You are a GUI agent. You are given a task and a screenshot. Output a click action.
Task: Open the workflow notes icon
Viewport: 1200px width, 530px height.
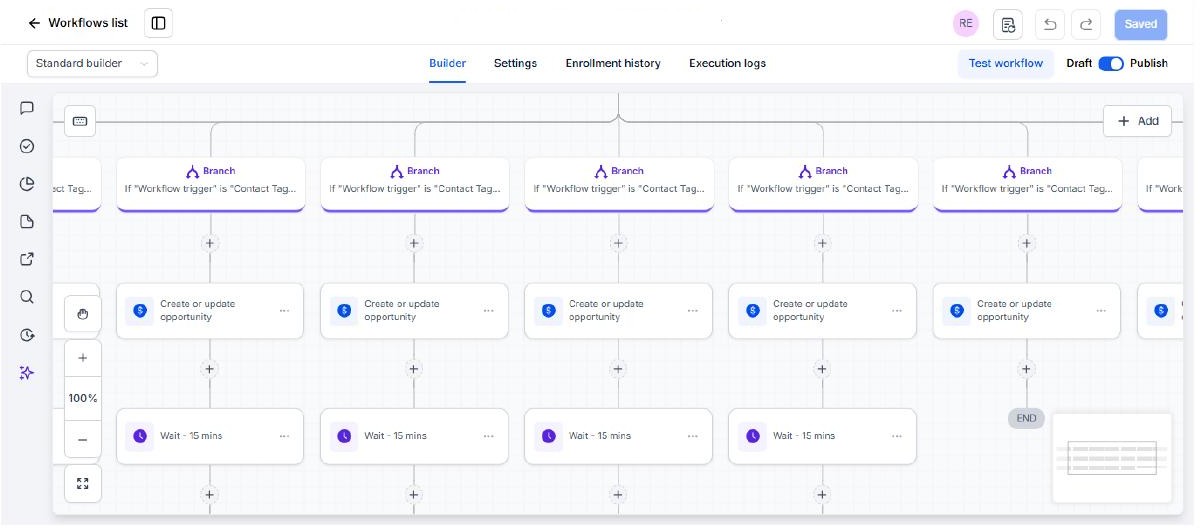point(1008,24)
